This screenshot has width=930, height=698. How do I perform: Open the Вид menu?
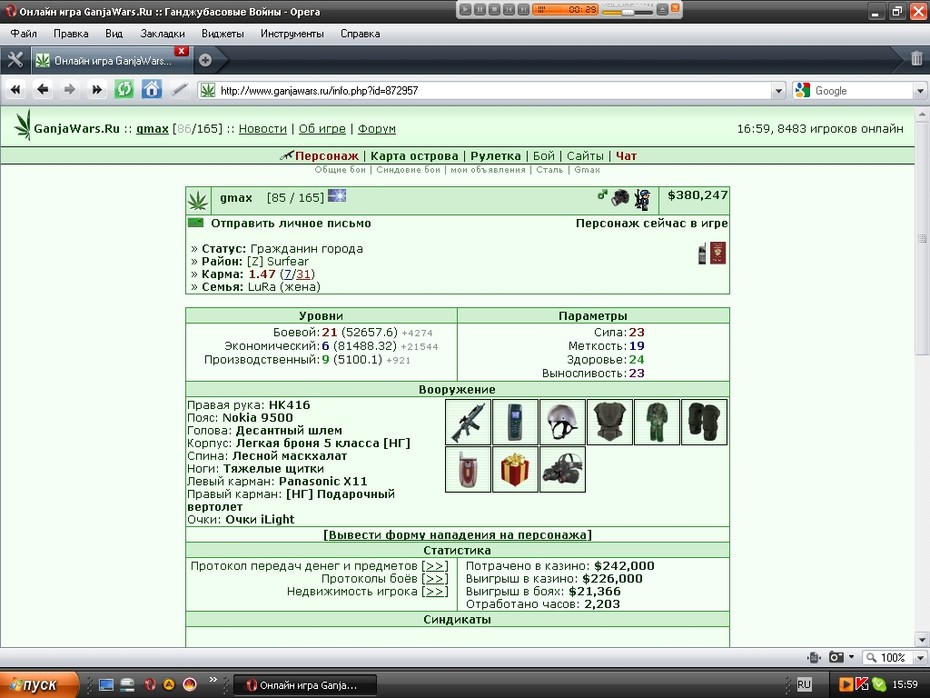pos(114,34)
